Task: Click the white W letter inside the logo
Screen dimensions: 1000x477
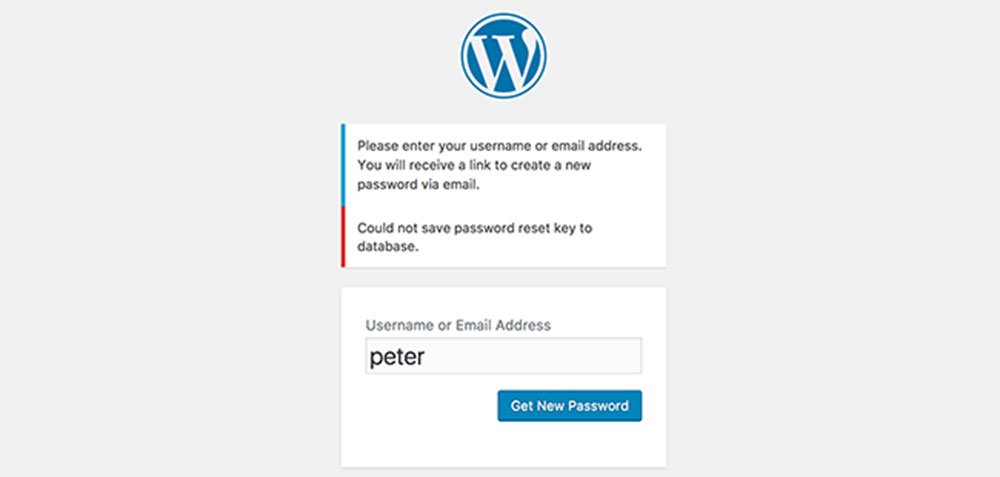Action: click(503, 59)
